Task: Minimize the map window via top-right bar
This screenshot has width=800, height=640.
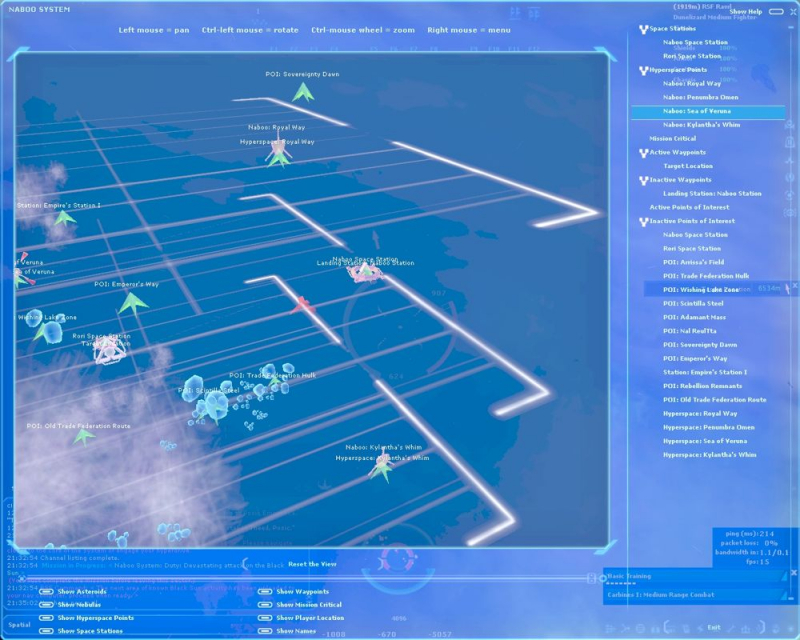Action: coord(776,12)
